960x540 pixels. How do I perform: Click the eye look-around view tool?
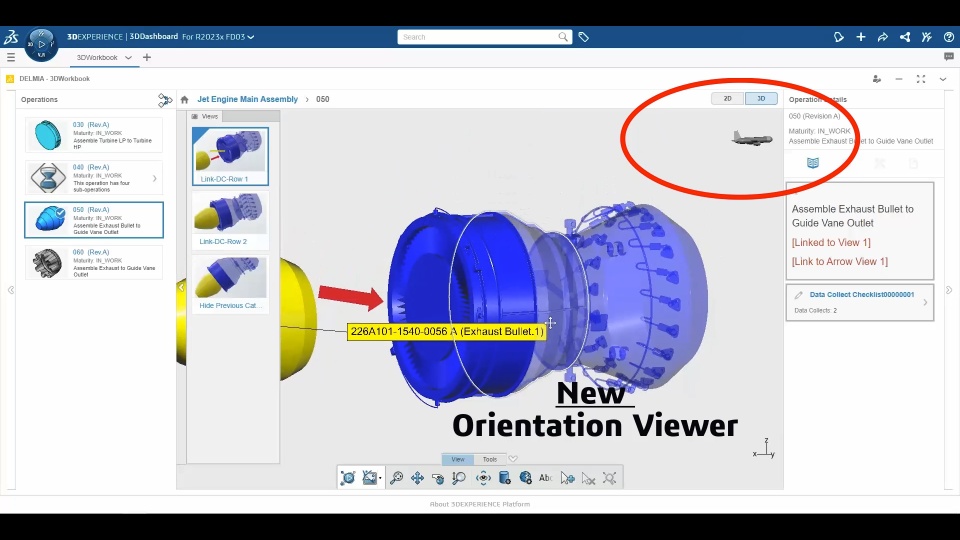(x=483, y=478)
